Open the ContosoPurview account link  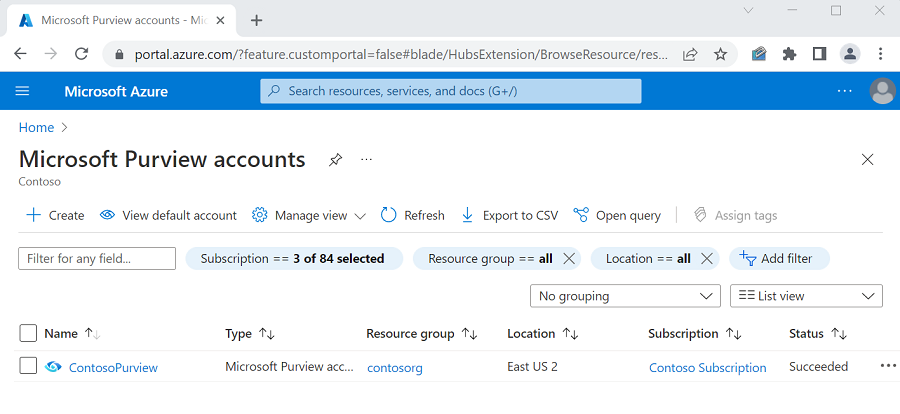(113, 367)
